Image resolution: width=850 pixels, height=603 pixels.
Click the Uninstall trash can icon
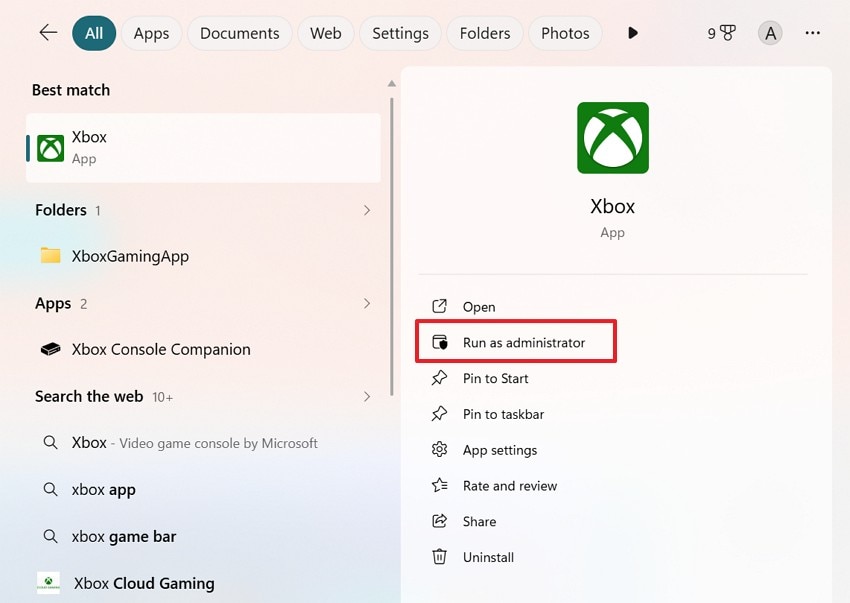439,557
